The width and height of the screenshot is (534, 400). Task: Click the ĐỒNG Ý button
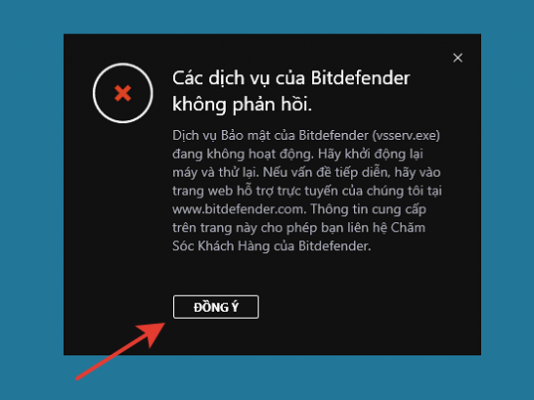pyautogui.click(x=216, y=307)
